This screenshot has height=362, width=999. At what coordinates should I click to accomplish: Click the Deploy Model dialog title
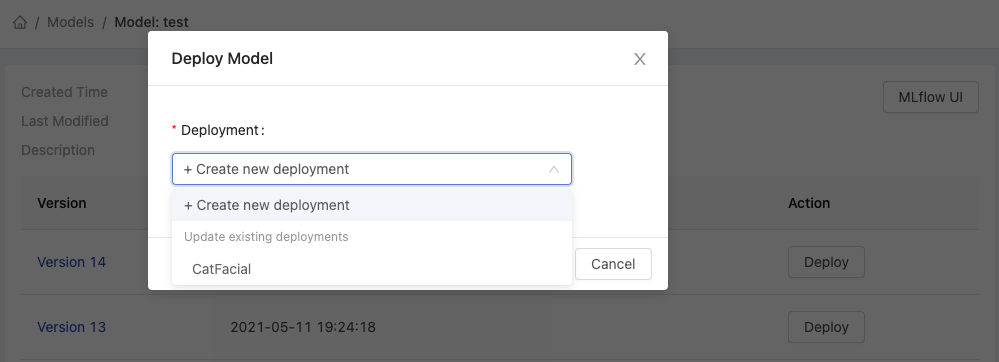point(222,59)
